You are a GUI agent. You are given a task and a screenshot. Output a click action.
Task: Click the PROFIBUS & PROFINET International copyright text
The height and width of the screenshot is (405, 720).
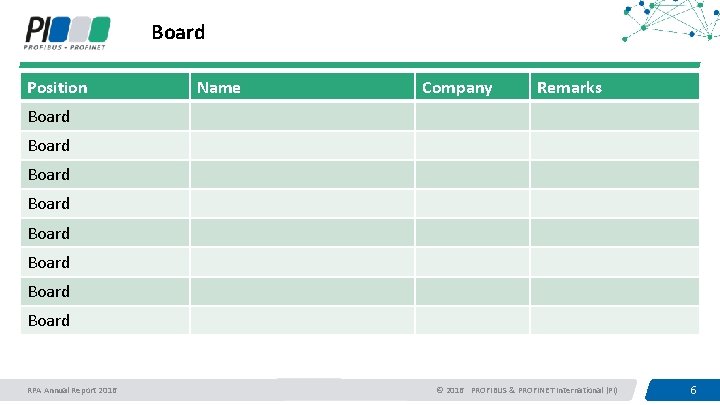pyautogui.click(x=527, y=389)
